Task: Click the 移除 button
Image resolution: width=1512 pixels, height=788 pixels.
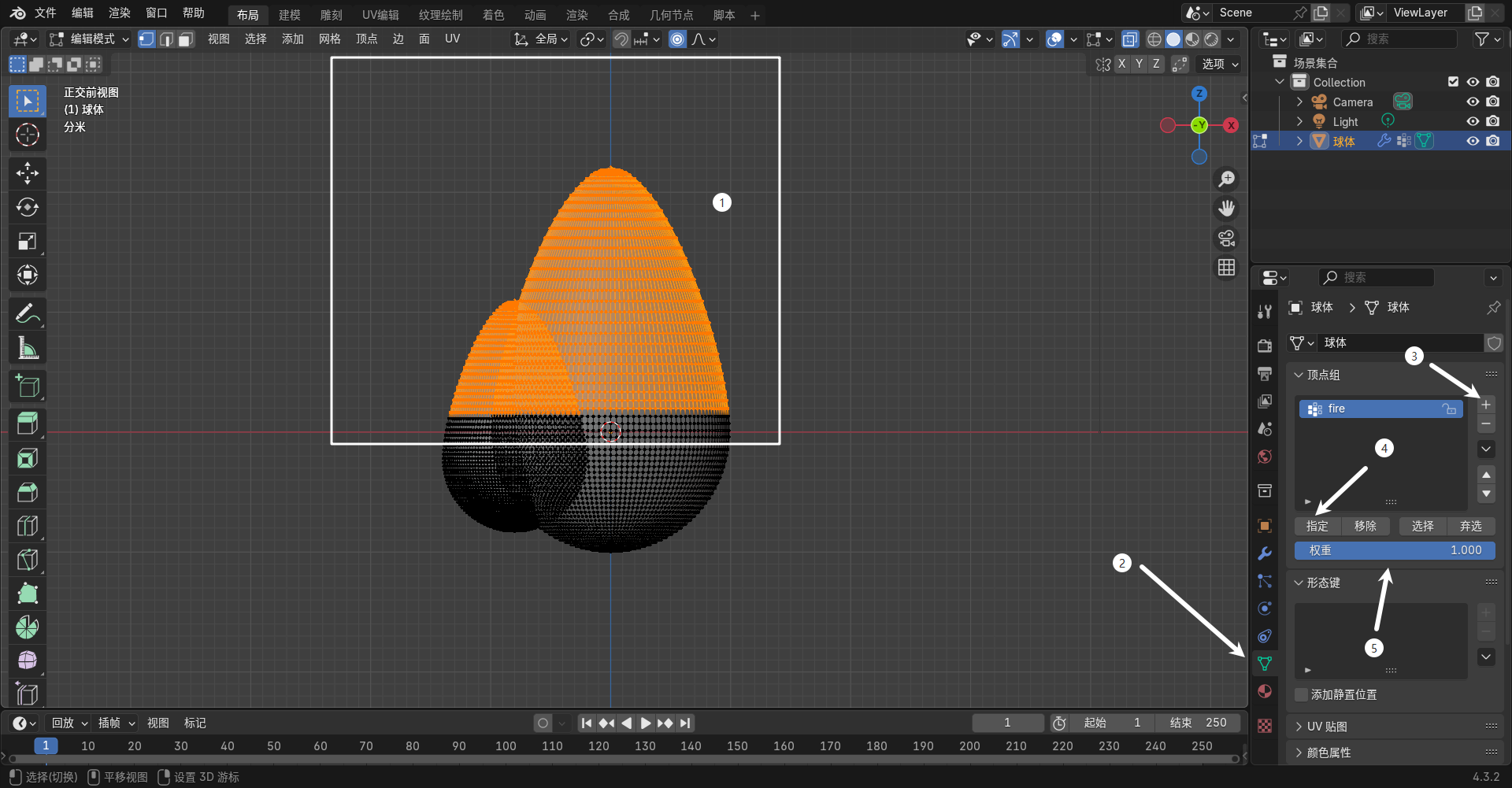Action: click(x=1365, y=526)
